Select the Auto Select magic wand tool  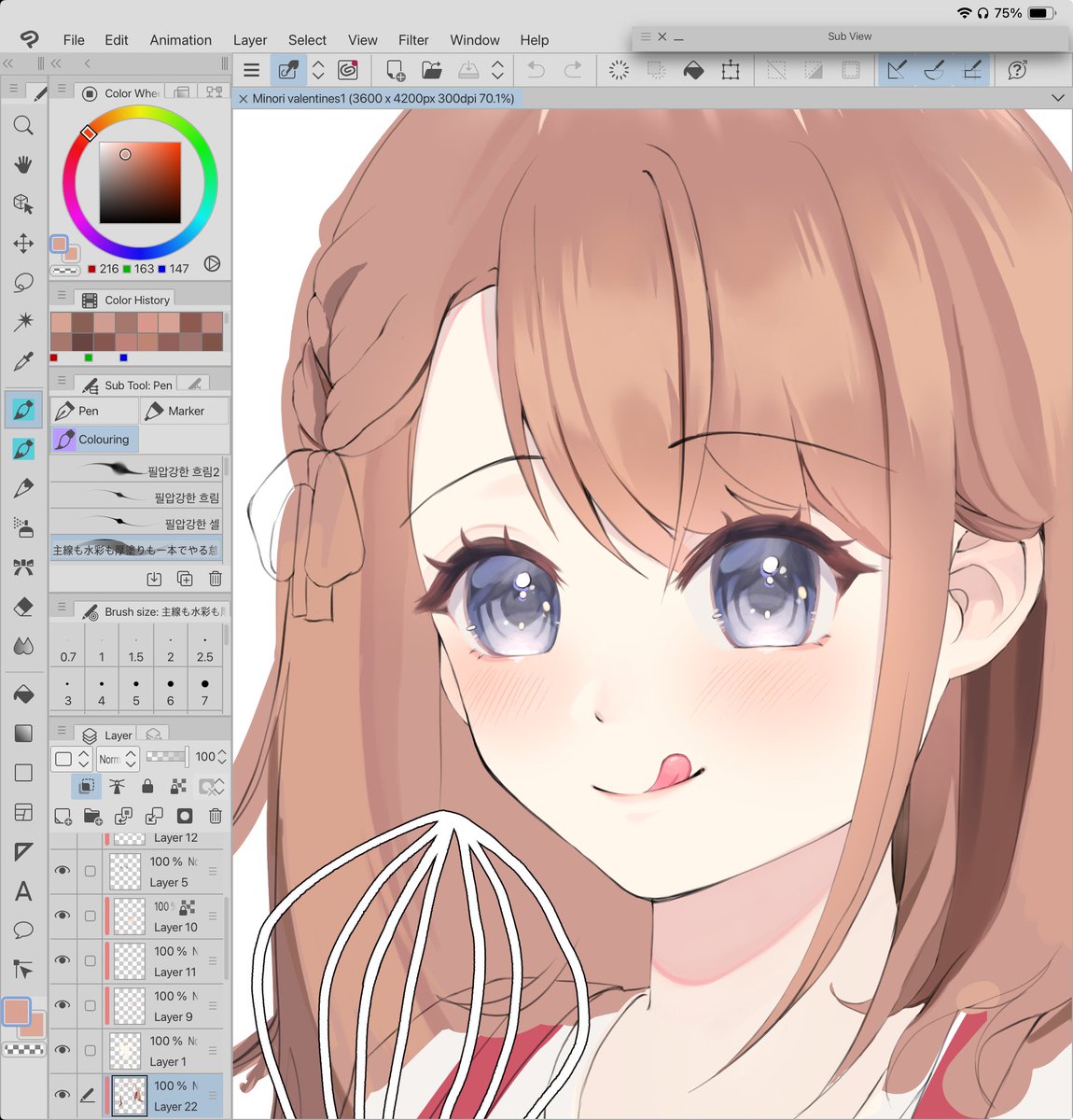(x=23, y=322)
